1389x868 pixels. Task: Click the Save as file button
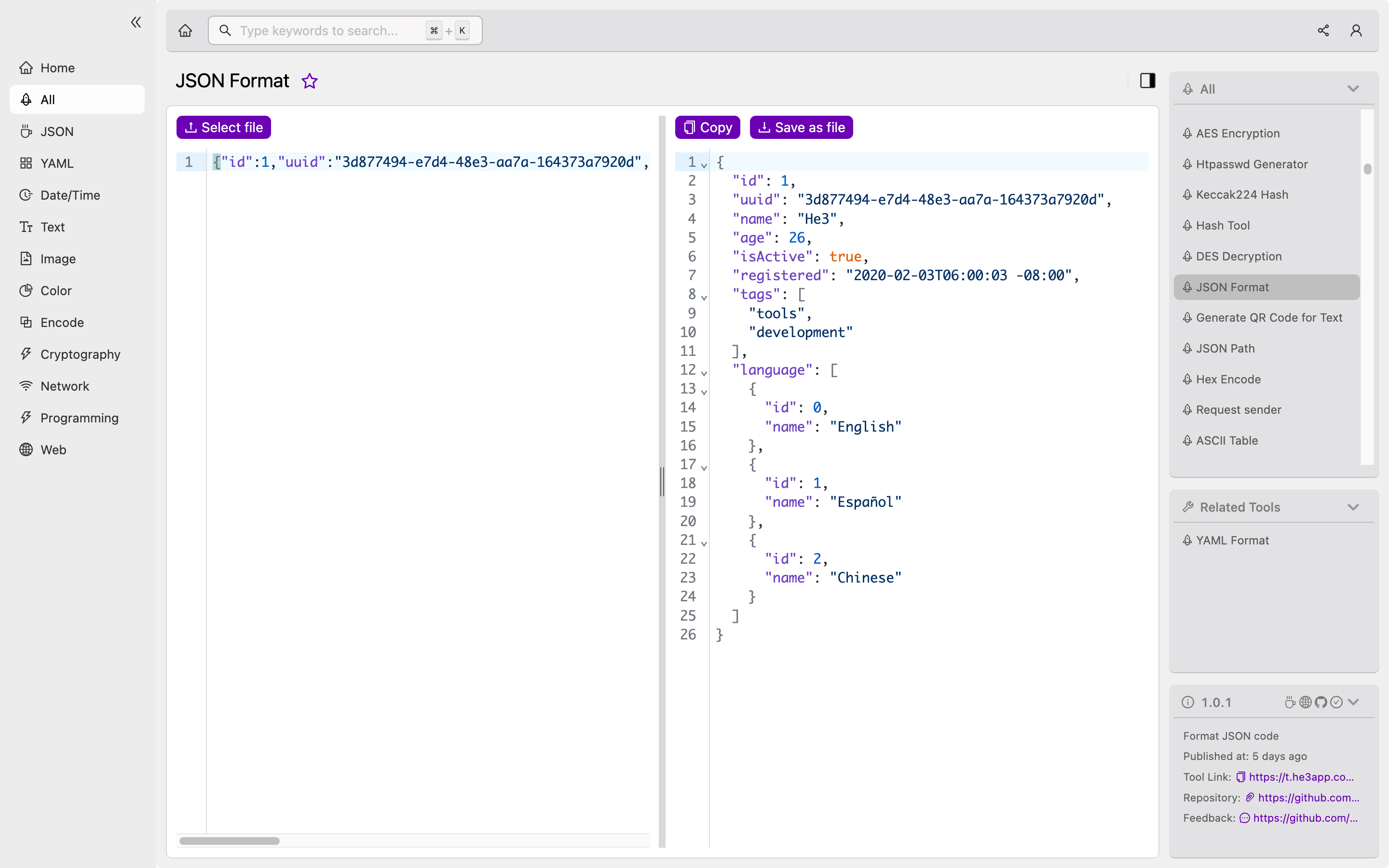tap(802, 127)
